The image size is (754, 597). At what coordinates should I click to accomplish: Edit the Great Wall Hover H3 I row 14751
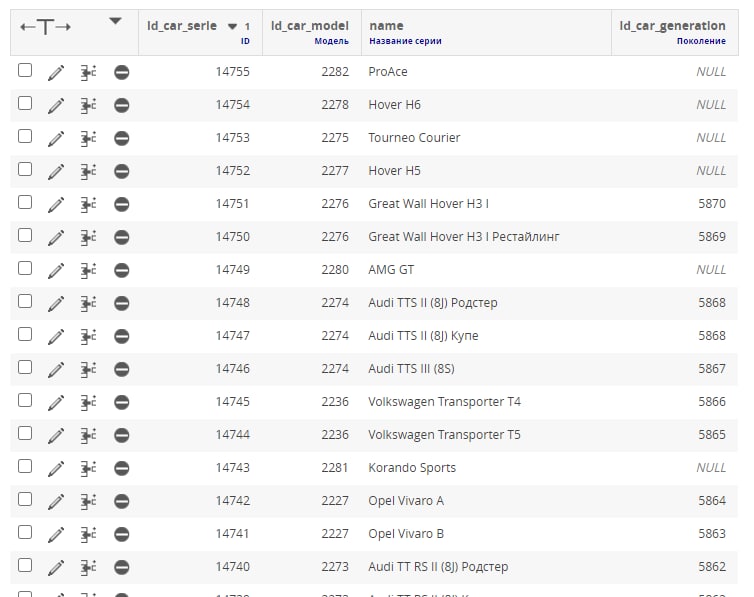pos(56,205)
